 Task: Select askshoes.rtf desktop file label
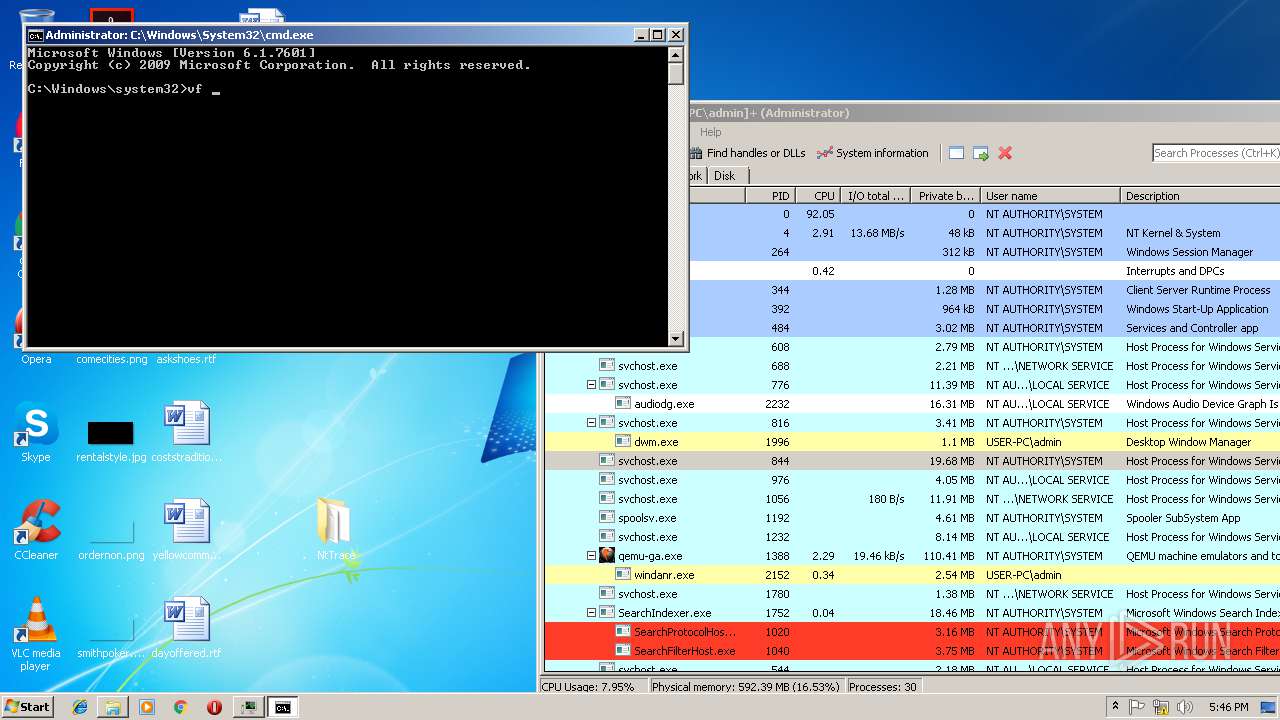(x=186, y=359)
